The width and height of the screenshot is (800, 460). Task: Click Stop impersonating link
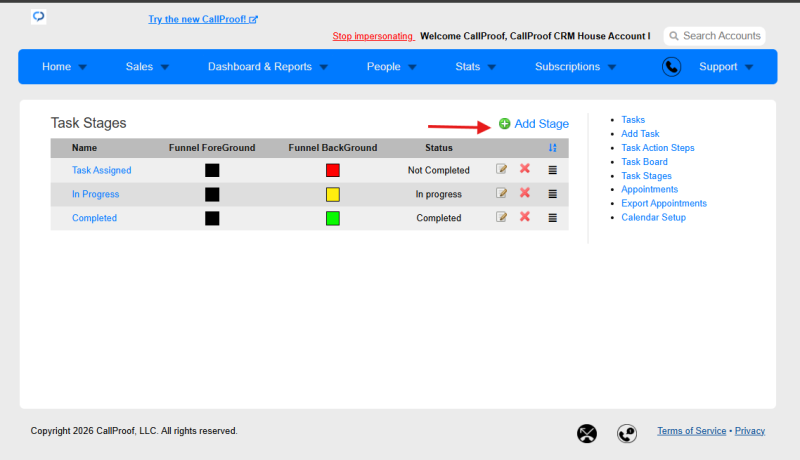(x=373, y=36)
